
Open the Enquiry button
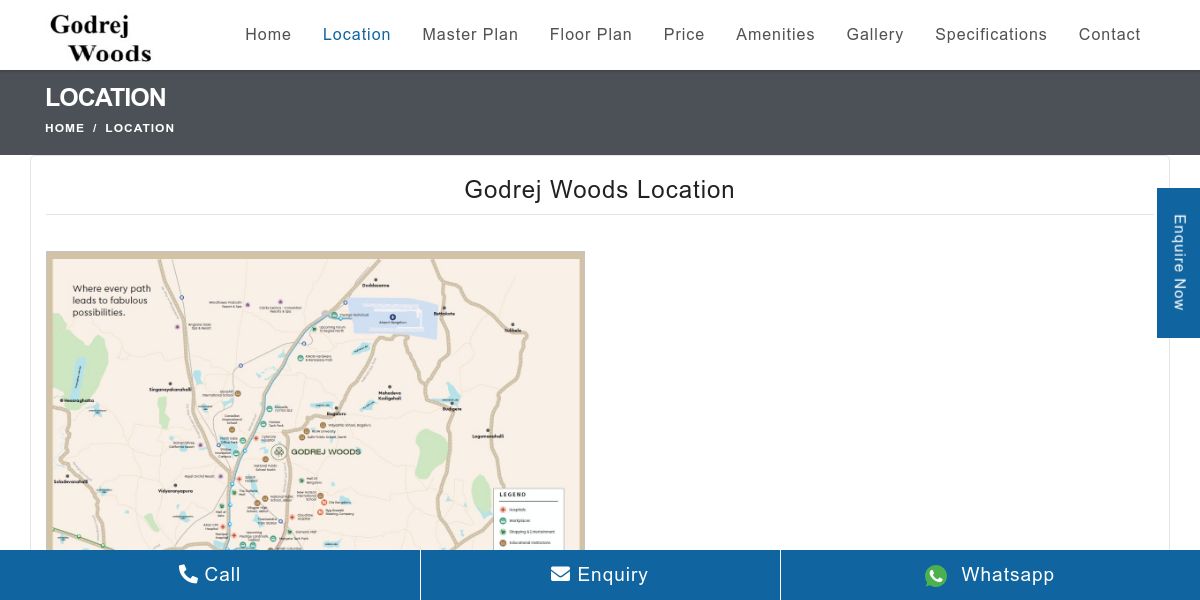[600, 575]
